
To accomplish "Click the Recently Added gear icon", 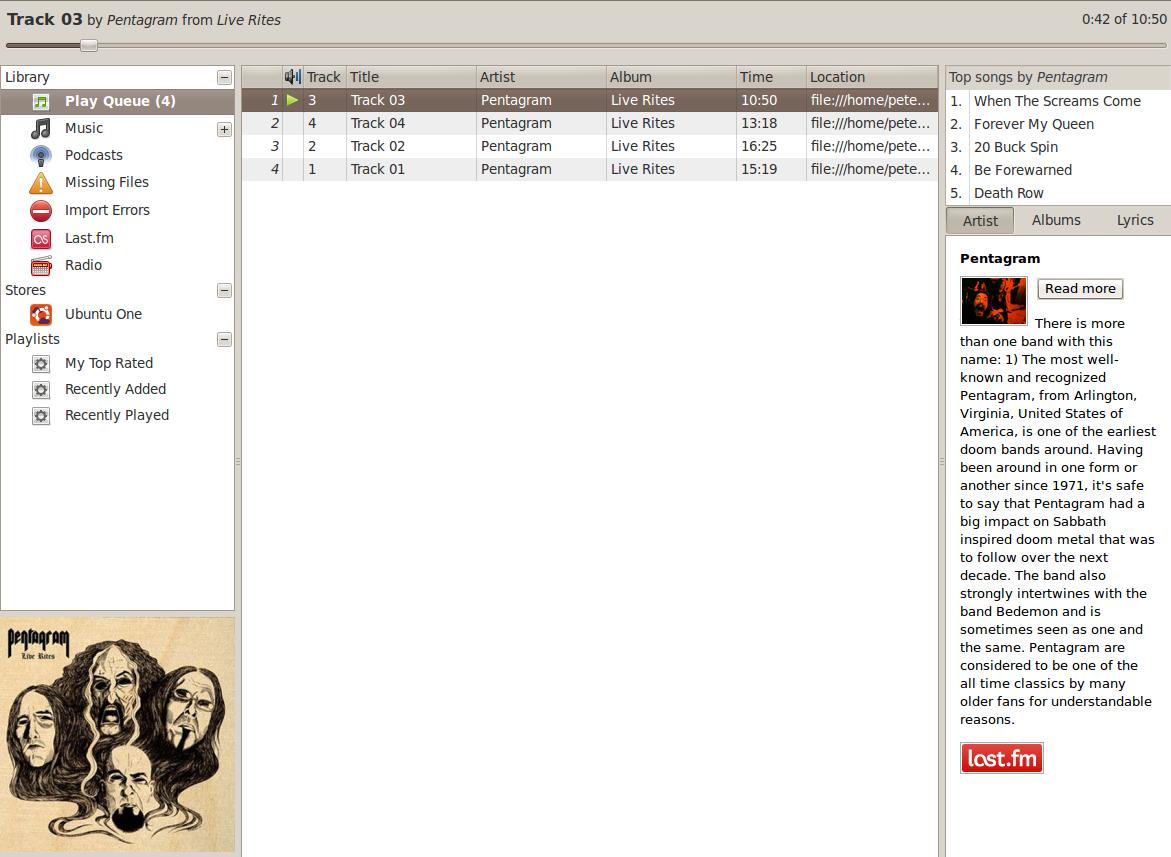I will point(41,390).
